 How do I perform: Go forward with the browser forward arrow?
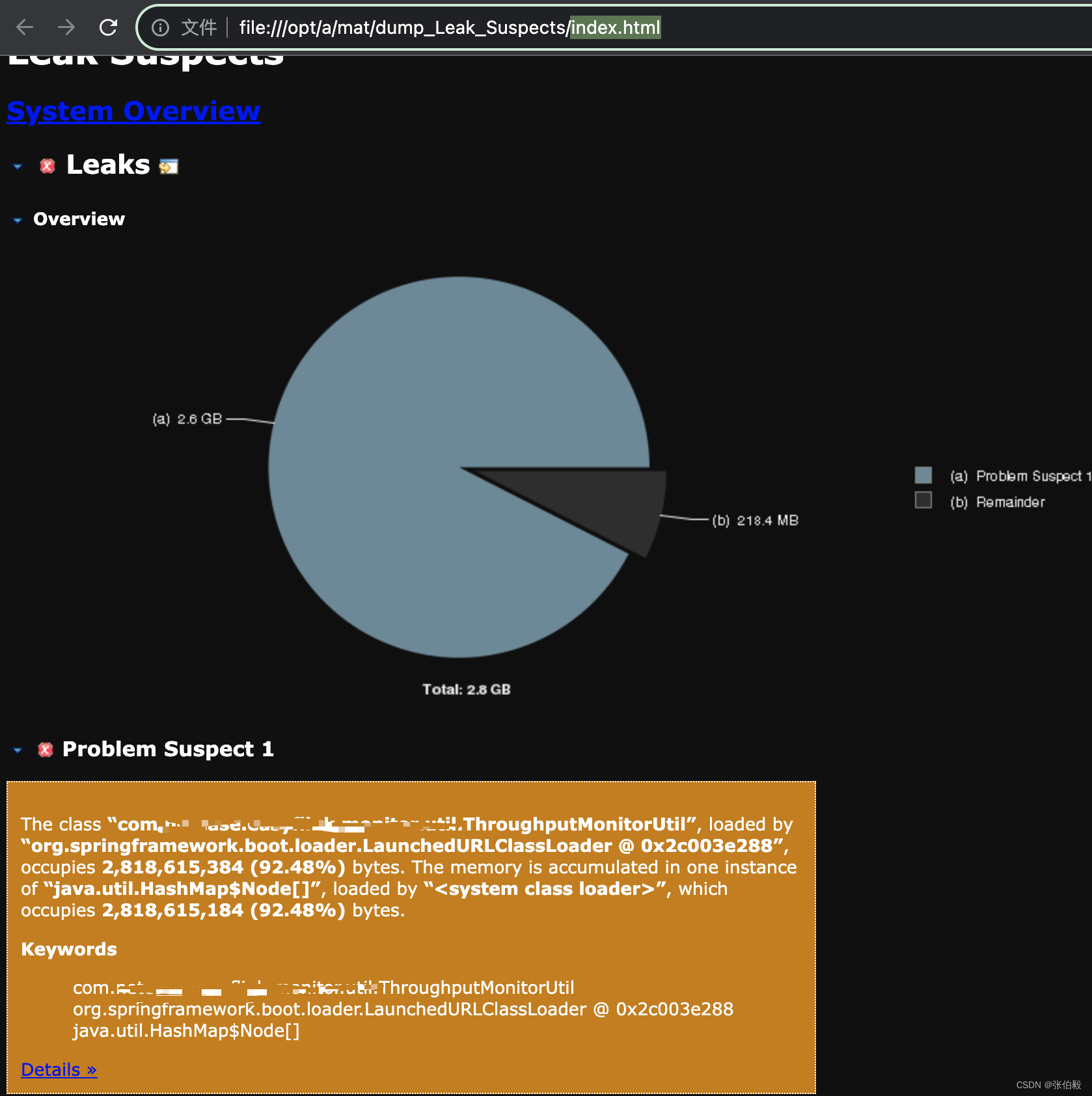point(66,27)
